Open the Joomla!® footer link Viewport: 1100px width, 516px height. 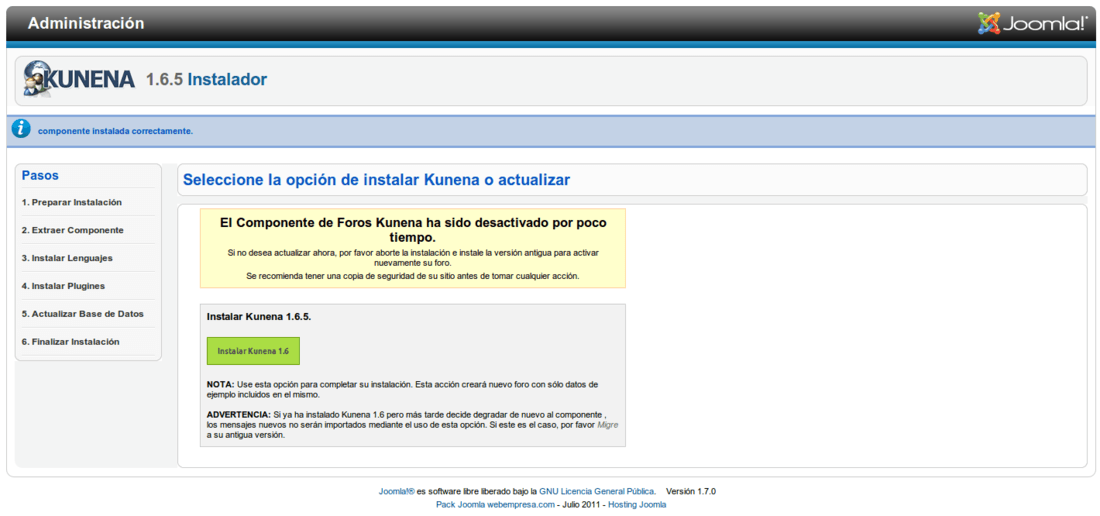(397, 491)
